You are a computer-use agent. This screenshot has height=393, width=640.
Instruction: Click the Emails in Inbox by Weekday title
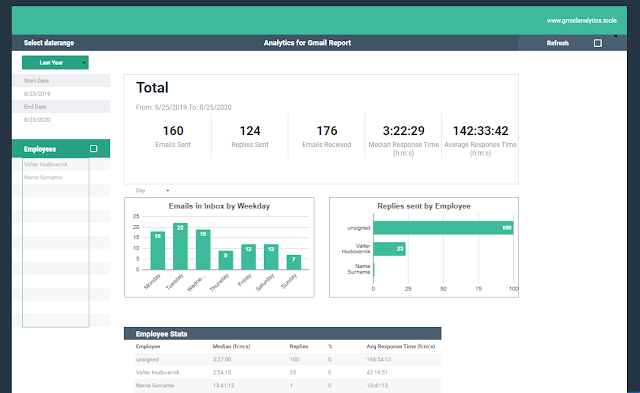point(219,206)
